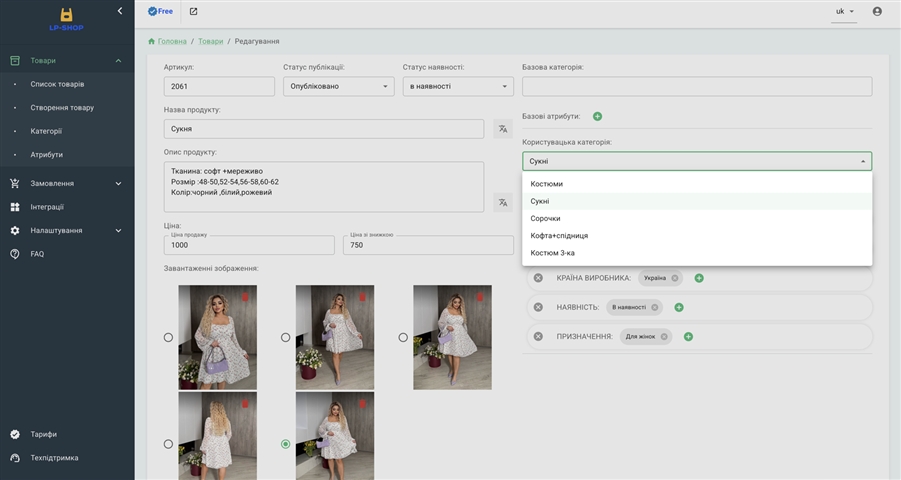Open the external link icon in top bar
Screen dimensions: 901x480
click(193, 12)
